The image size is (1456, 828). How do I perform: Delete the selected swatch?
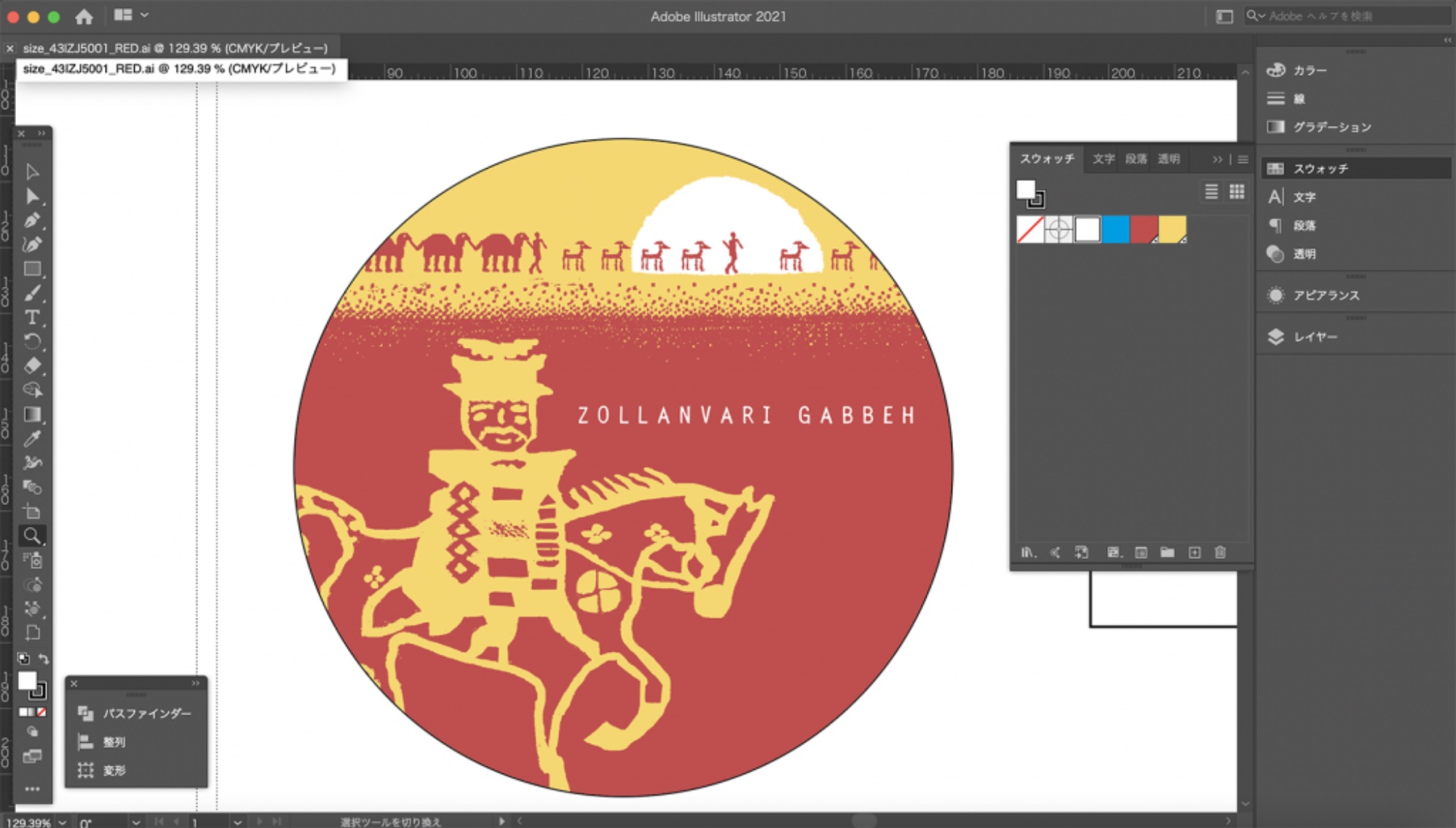1221,553
